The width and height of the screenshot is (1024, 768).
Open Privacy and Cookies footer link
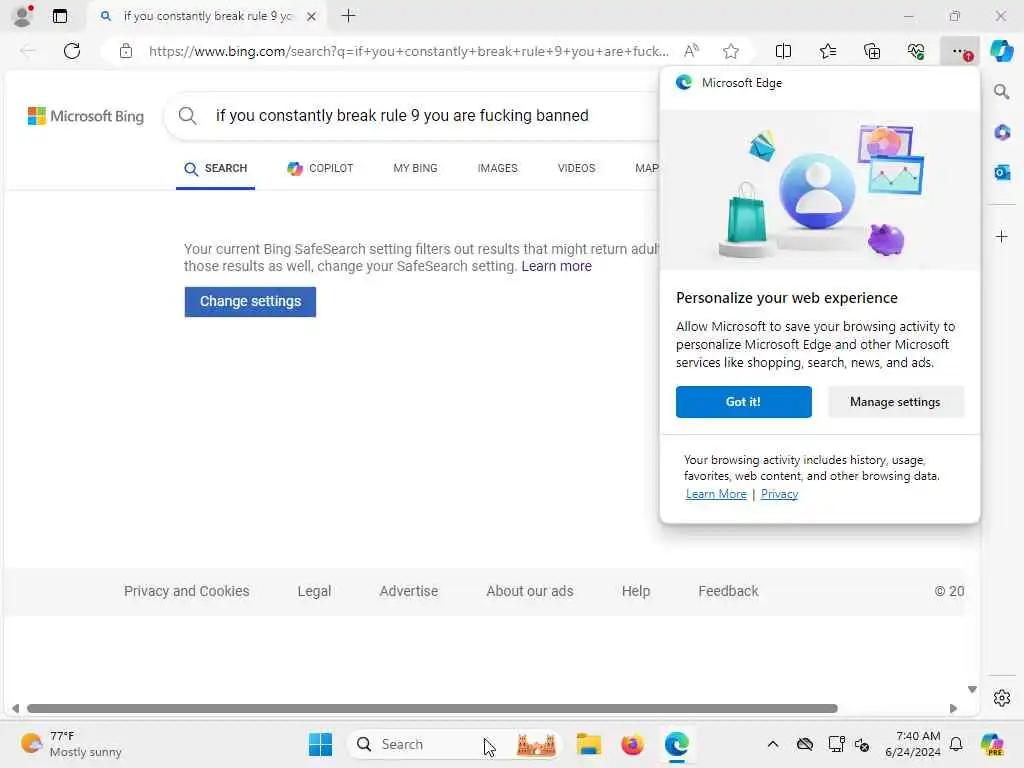pyautogui.click(x=187, y=591)
